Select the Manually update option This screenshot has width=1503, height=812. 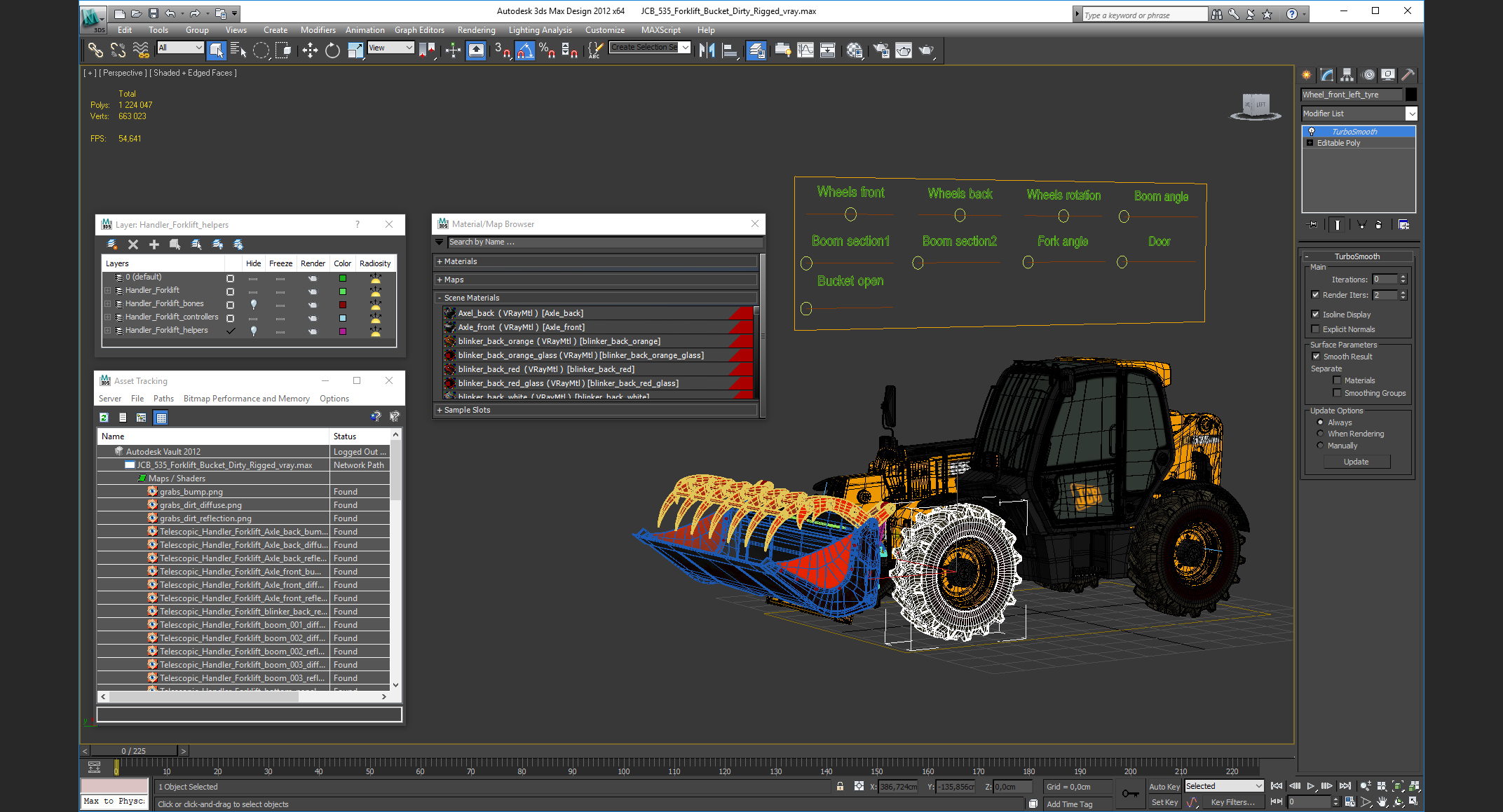pos(1320,446)
